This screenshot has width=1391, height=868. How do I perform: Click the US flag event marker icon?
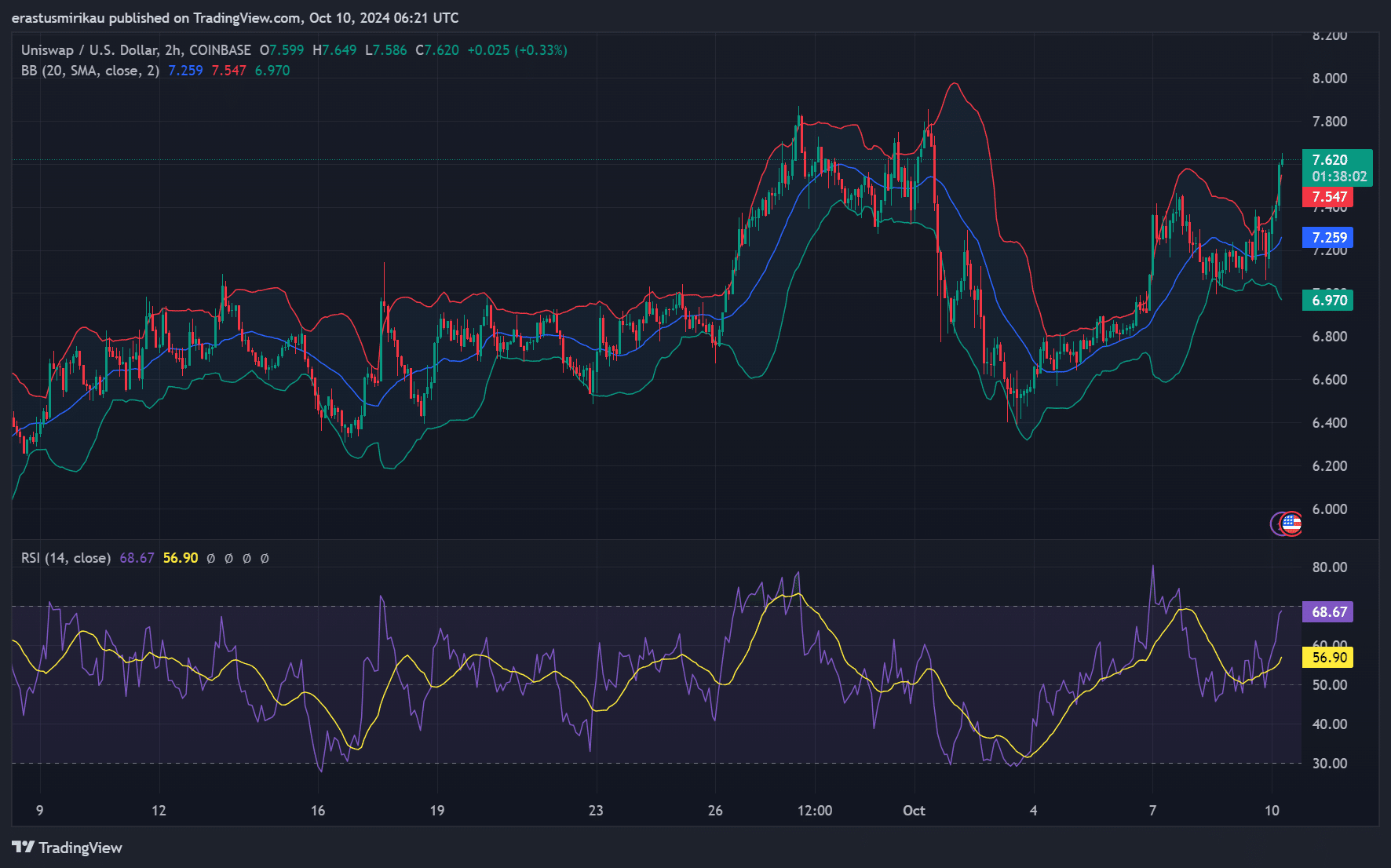click(1291, 523)
